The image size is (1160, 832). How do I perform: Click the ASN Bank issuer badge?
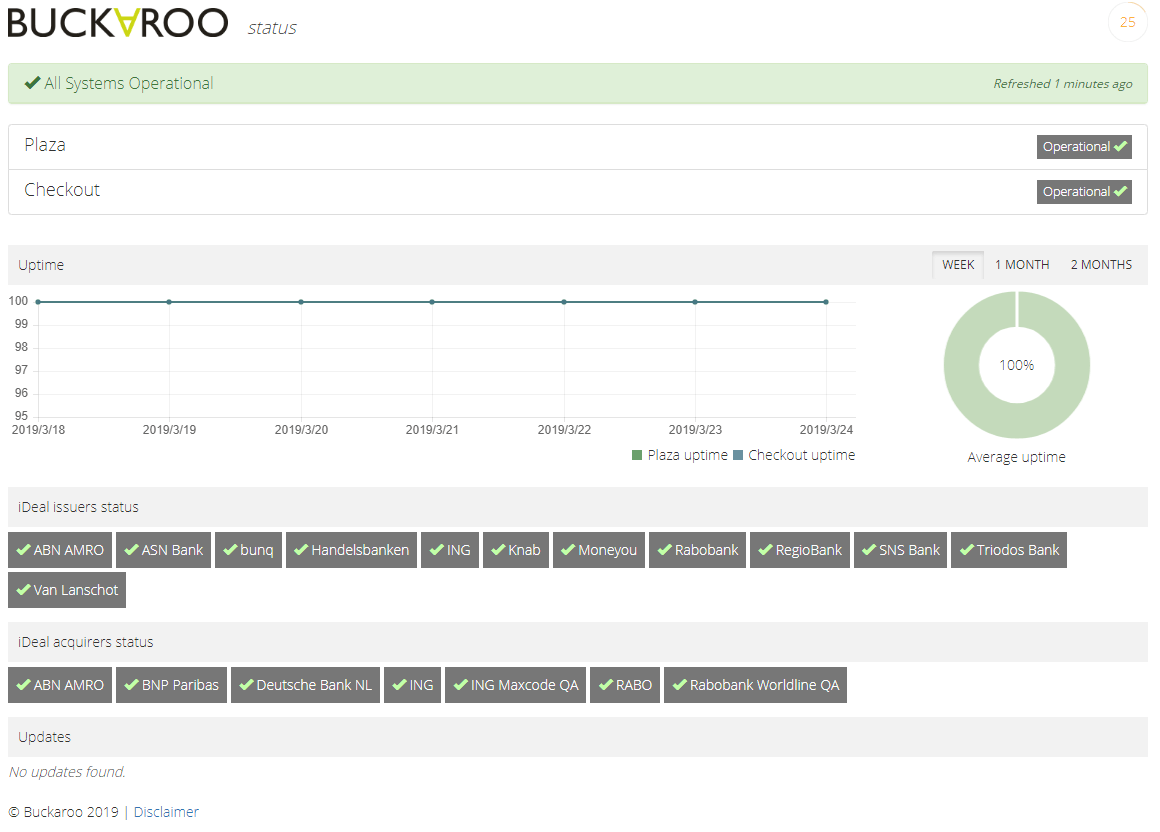(x=163, y=550)
